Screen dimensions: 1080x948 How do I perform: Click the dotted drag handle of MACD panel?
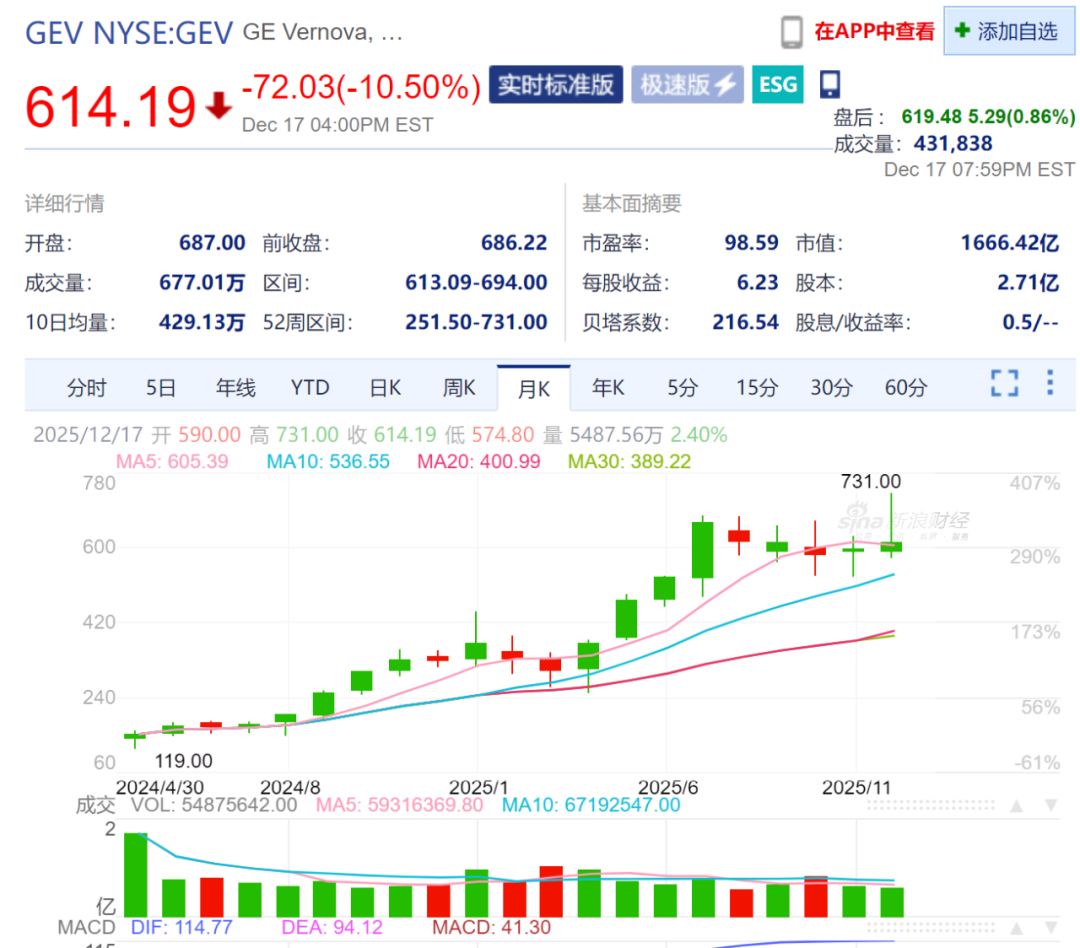931,929
